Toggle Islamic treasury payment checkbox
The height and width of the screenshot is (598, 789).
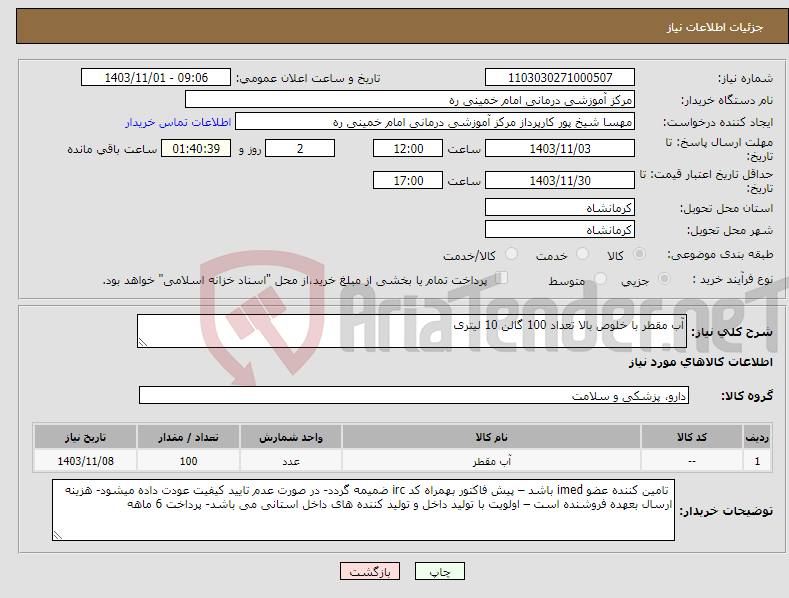click(502, 278)
